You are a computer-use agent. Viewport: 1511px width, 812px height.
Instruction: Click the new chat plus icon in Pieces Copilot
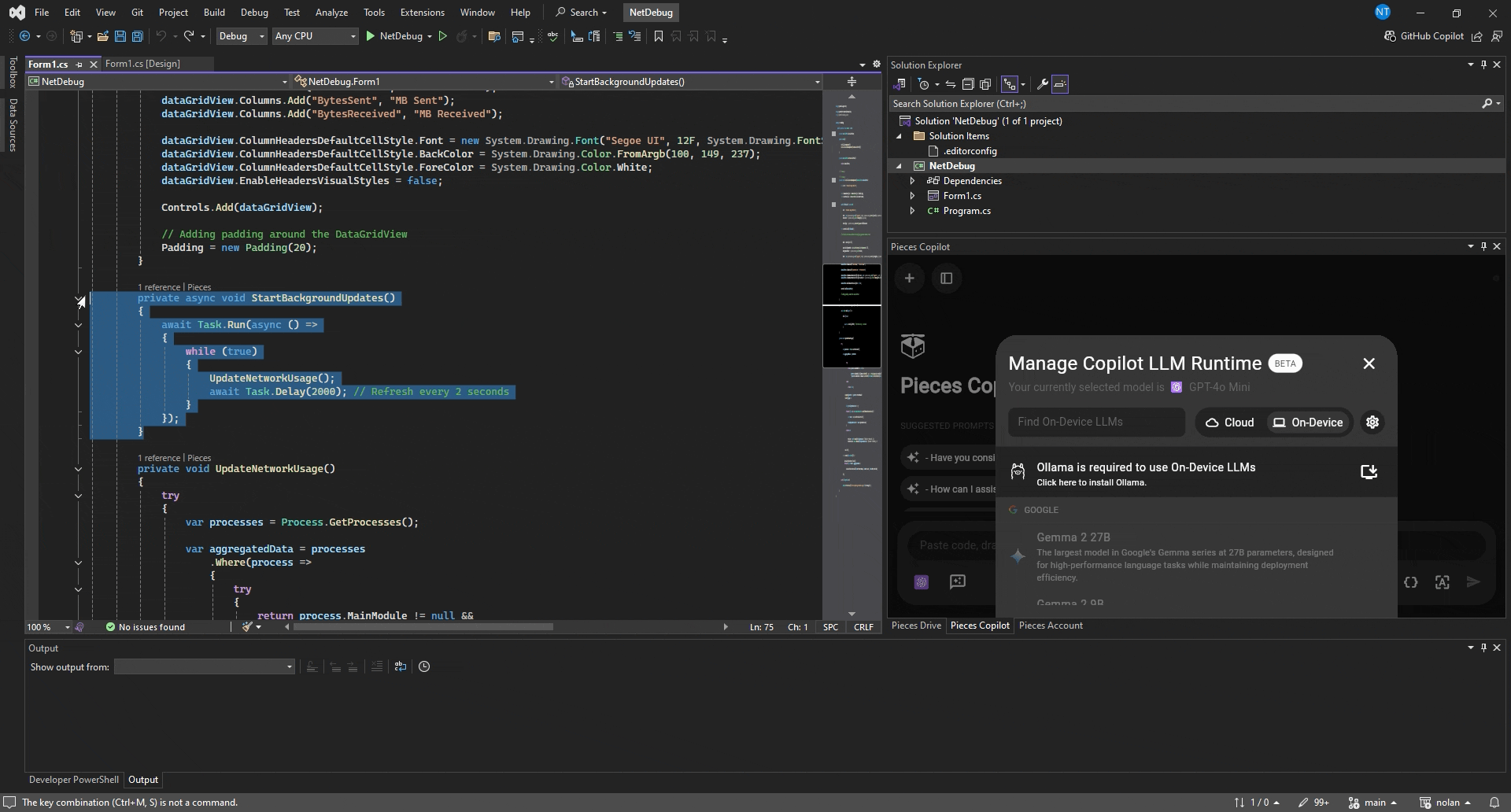click(x=909, y=278)
